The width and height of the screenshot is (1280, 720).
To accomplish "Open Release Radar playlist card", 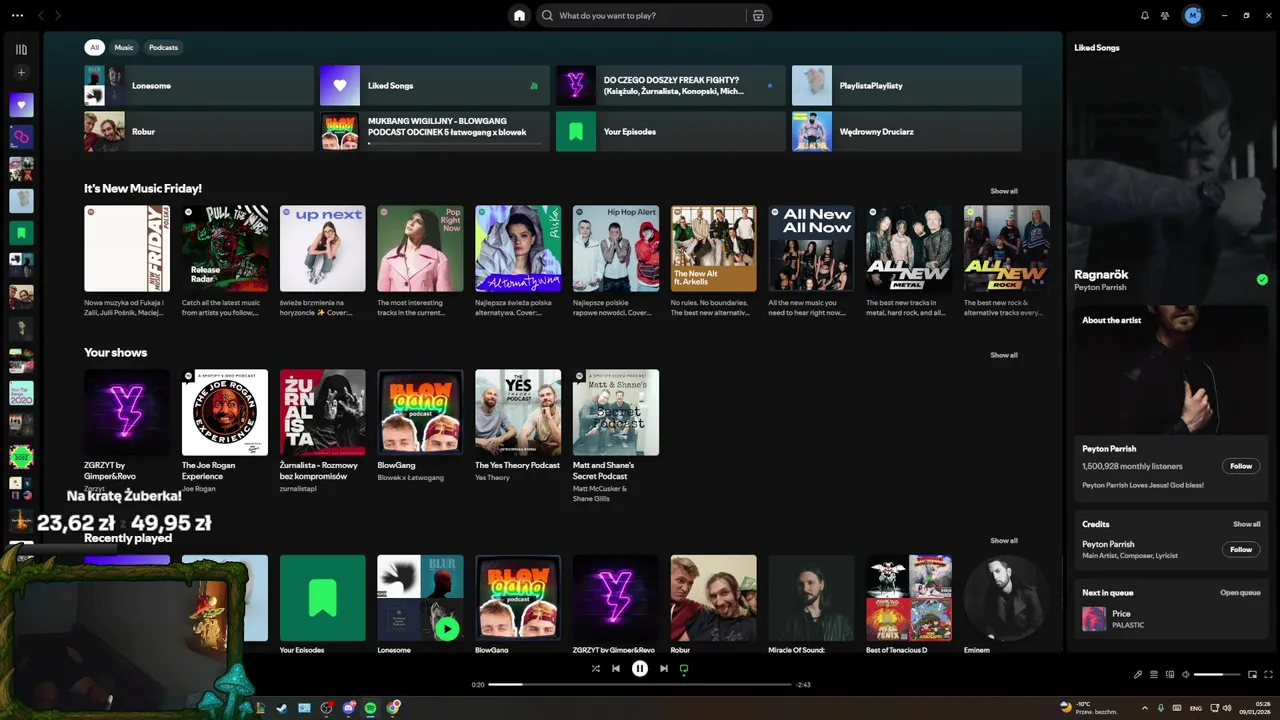I will (225, 261).
